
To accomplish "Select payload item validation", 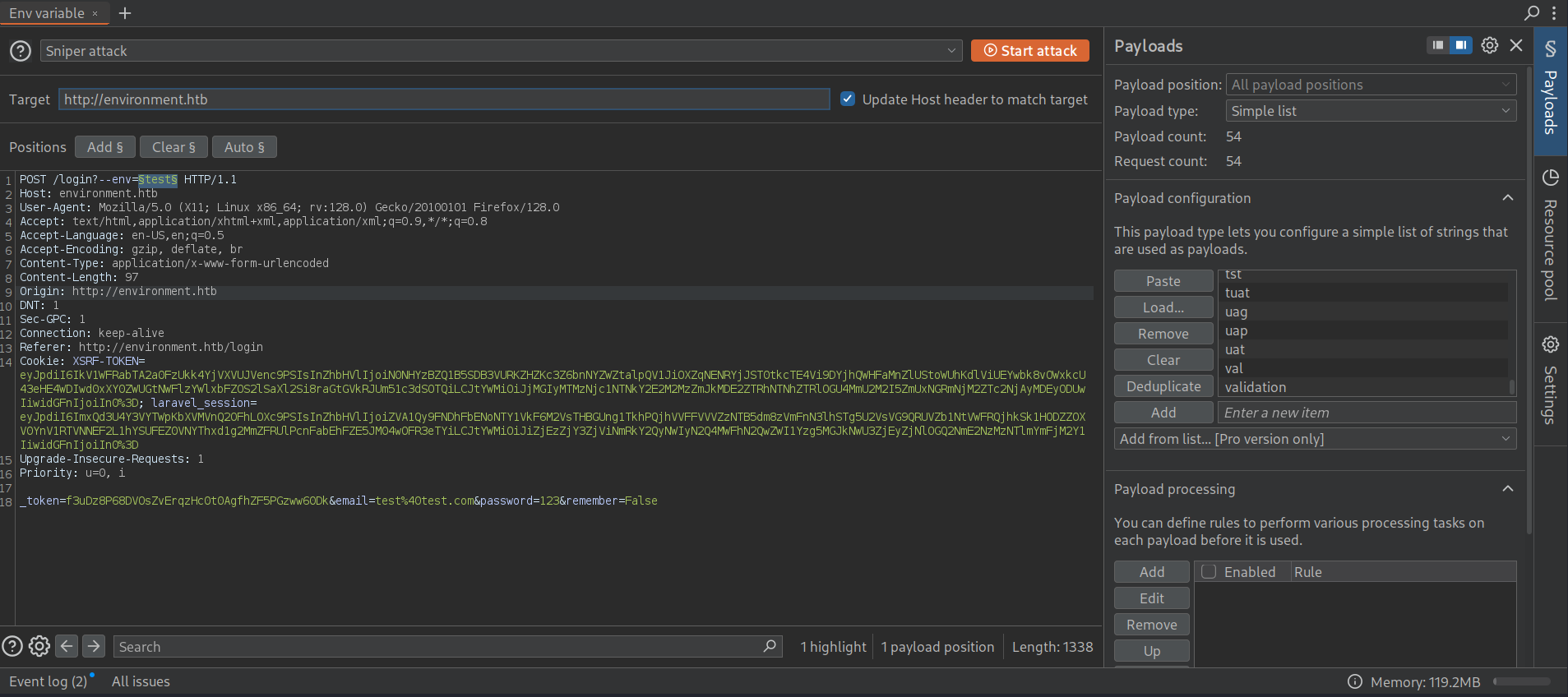I will (x=1363, y=387).
